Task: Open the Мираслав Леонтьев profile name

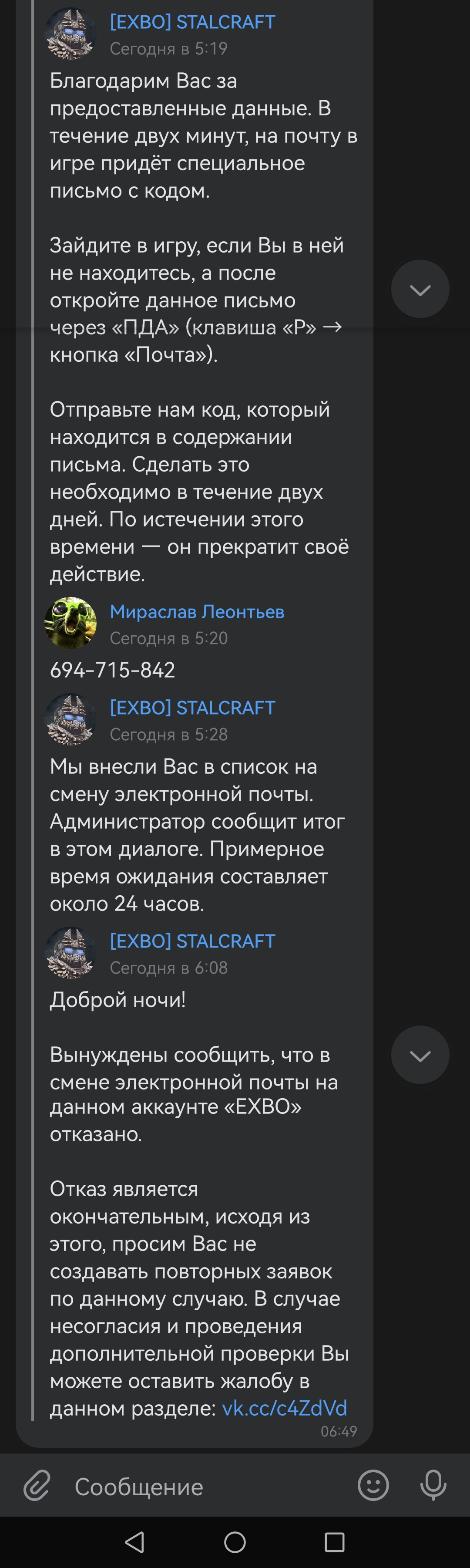Action: [x=197, y=611]
